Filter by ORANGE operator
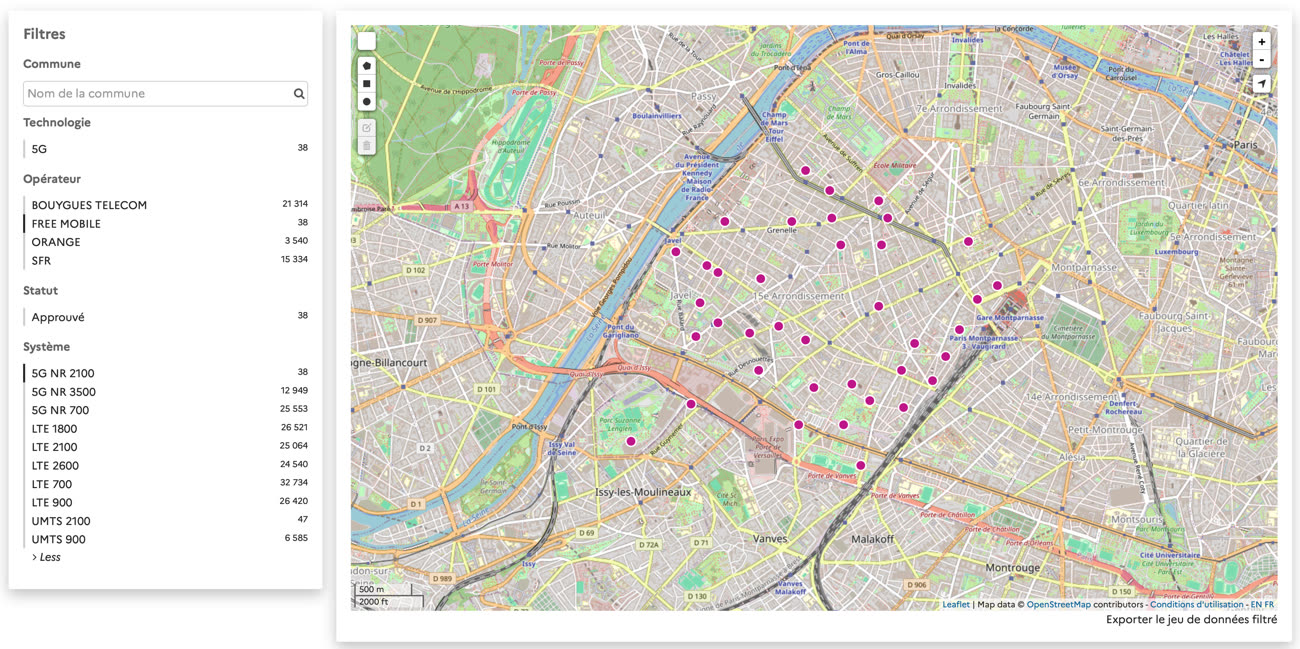This screenshot has width=1300, height=649. (x=56, y=242)
